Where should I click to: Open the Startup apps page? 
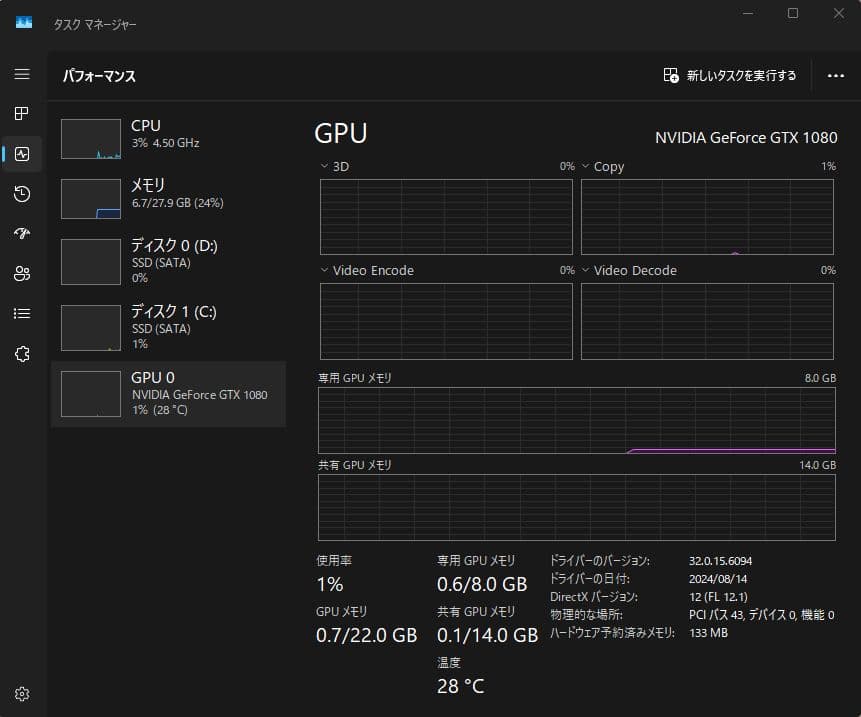[21, 233]
